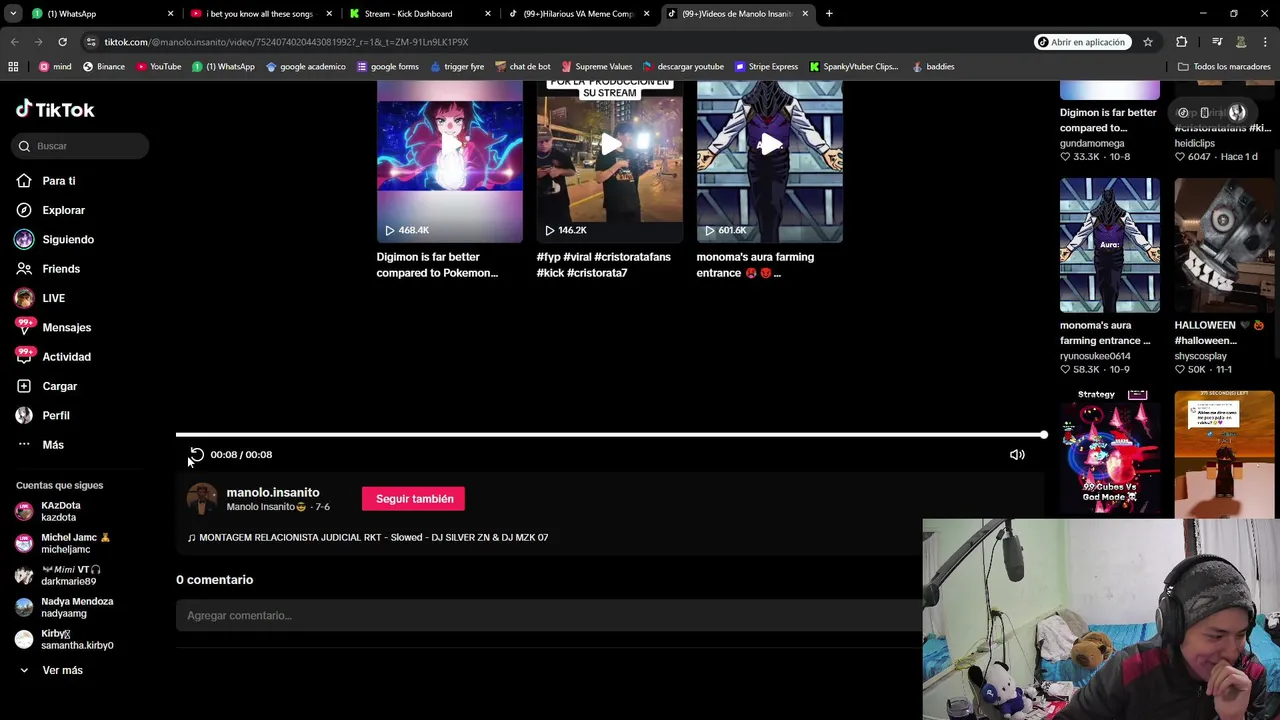Seek on the video progress bar
1280x720 pixels.
pos(611,435)
